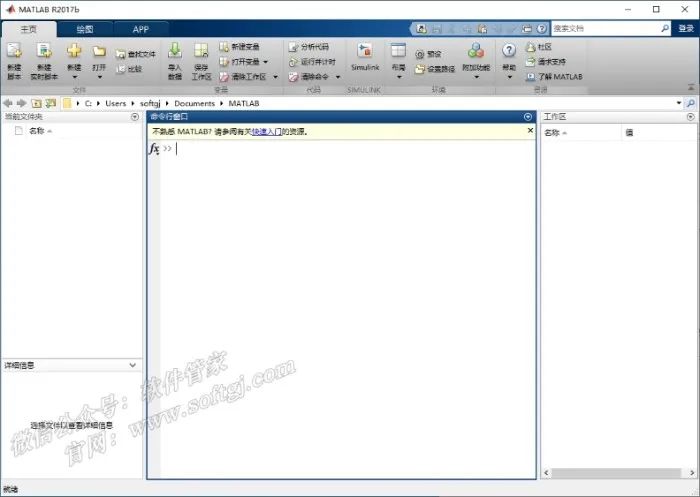
Task: Expand Clear Workspace (清除工作区) dropdown arrow
Action: 275,77
